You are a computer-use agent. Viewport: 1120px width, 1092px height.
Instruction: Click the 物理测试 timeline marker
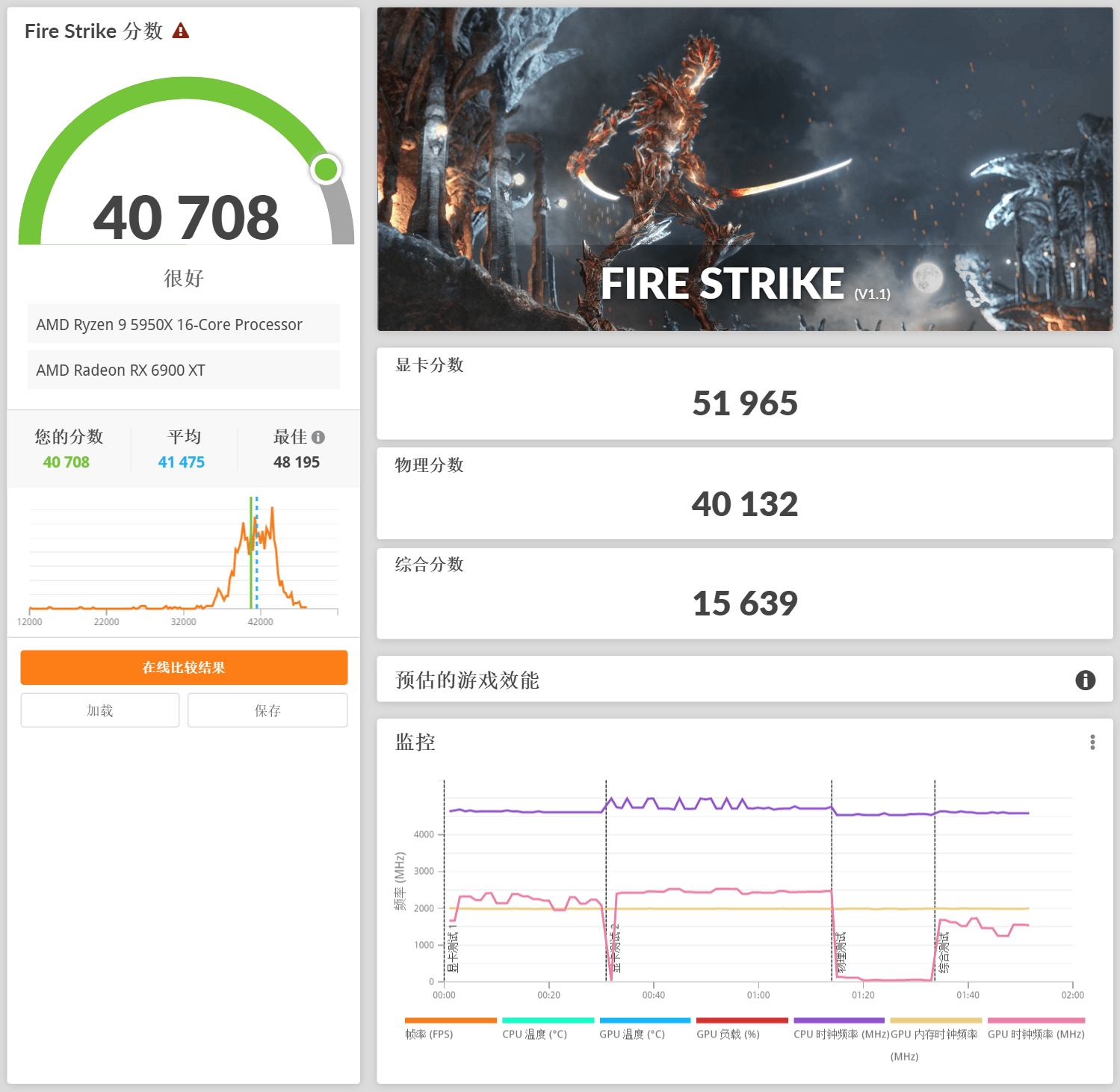[841, 952]
